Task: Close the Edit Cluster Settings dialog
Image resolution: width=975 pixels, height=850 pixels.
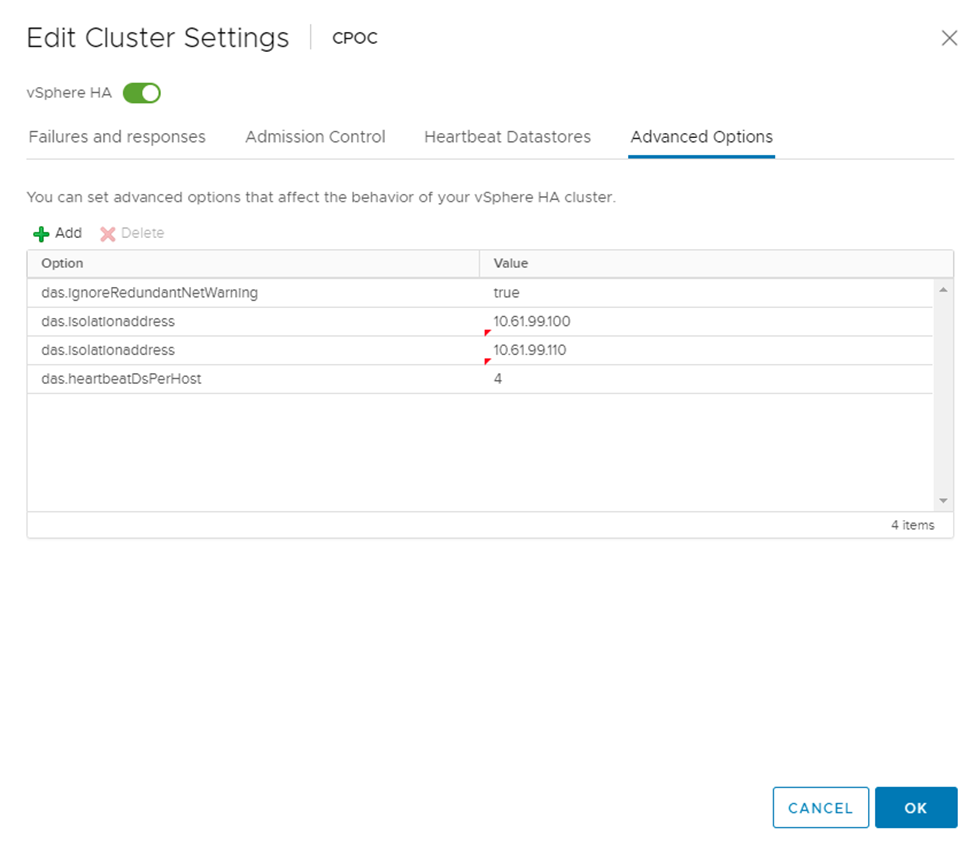Action: tap(949, 38)
